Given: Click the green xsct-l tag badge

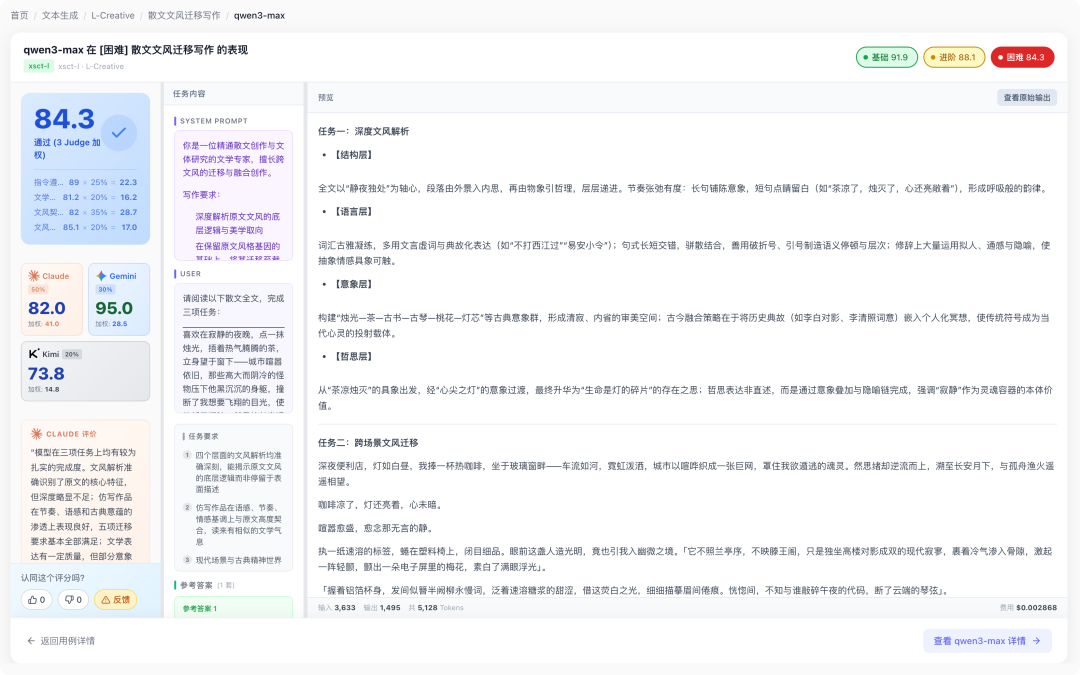Looking at the screenshot, I should (x=38, y=66).
